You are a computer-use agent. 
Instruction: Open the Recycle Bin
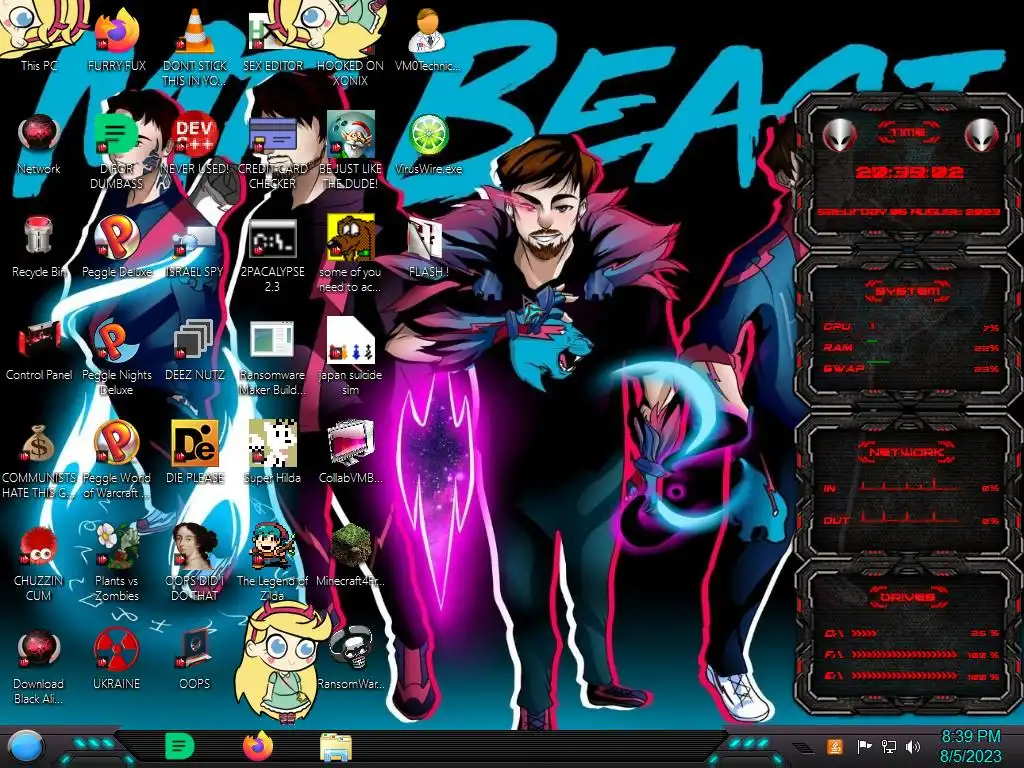click(x=39, y=247)
